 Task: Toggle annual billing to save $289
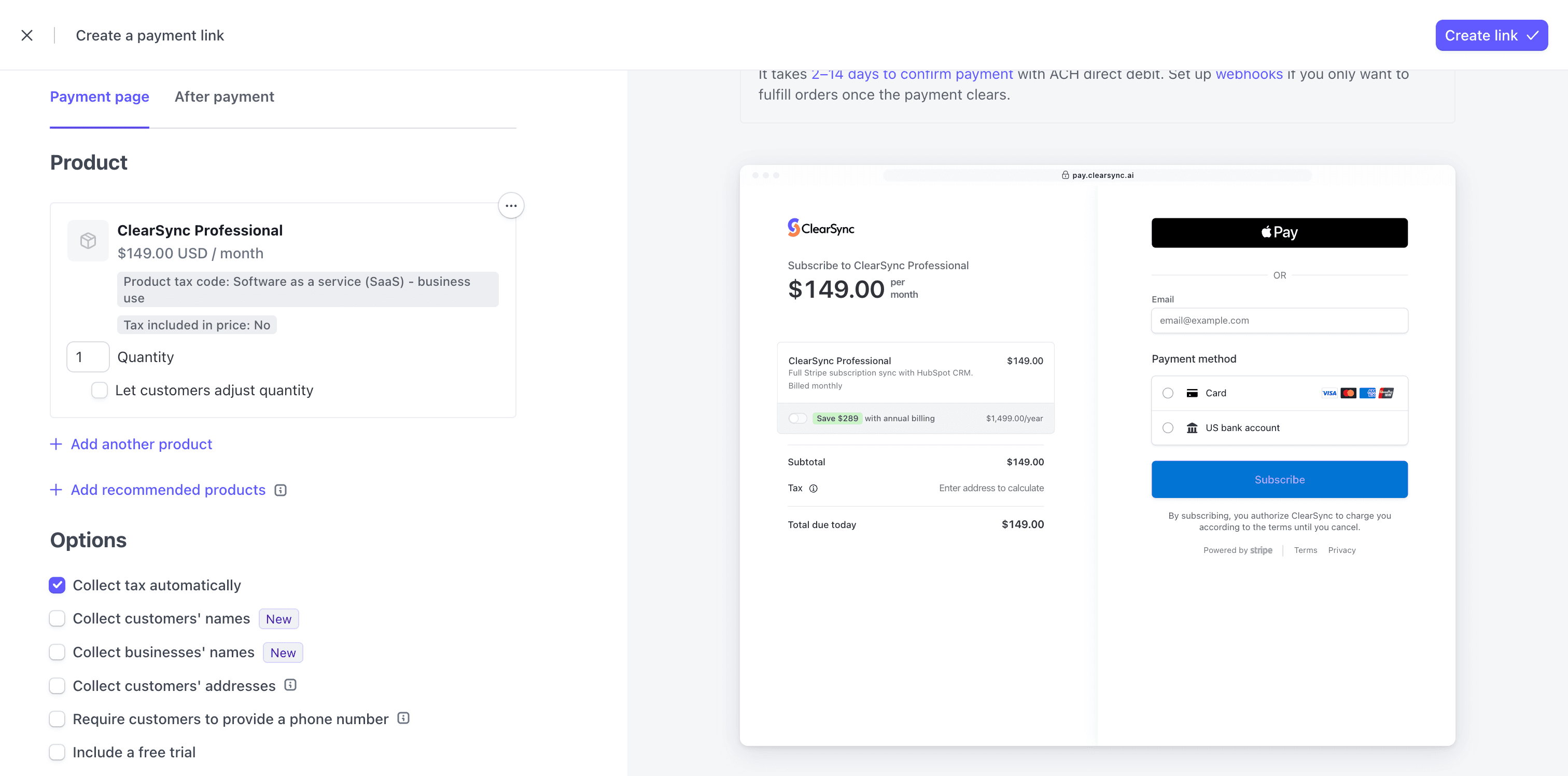point(797,419)
